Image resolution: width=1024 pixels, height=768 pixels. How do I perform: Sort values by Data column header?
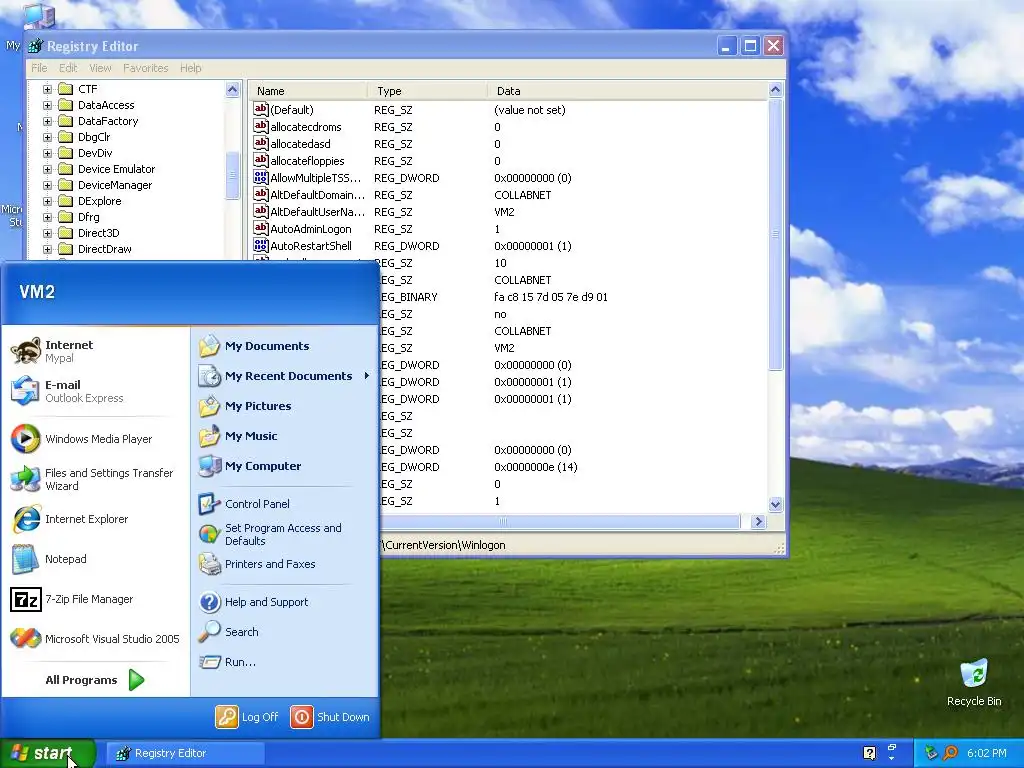coord(627,91)
